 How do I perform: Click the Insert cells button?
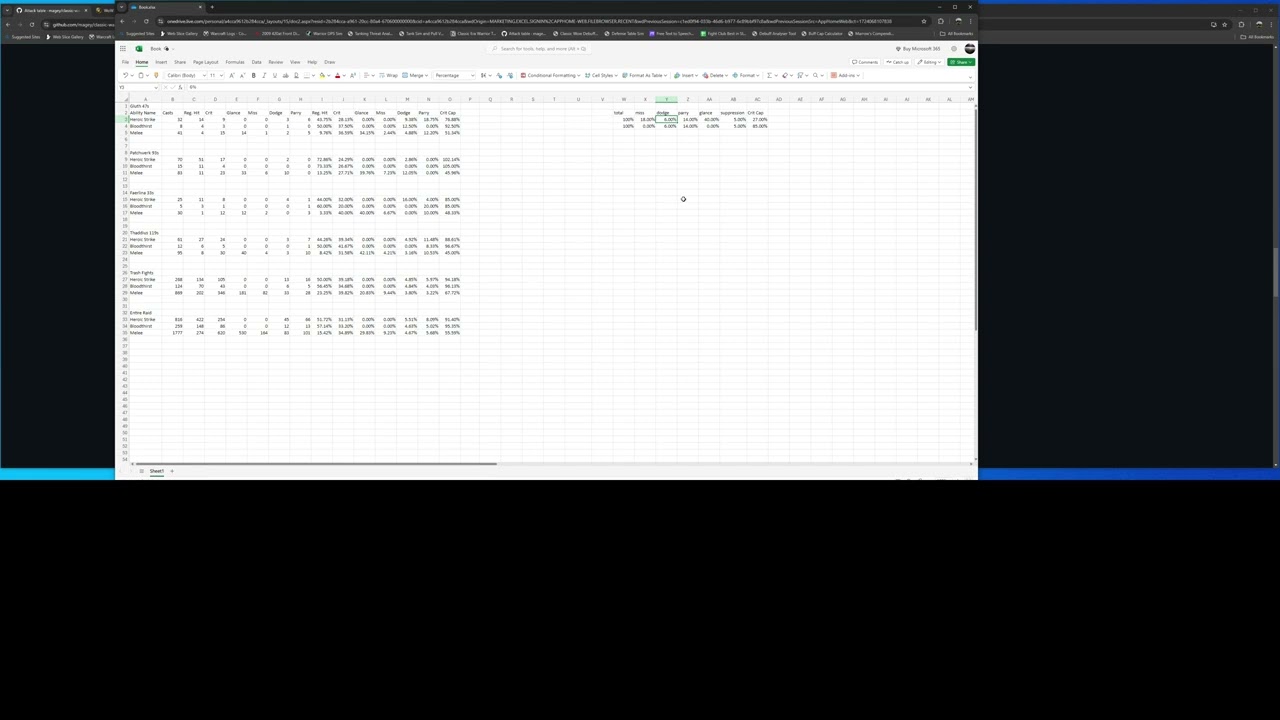tap(686, 75)
